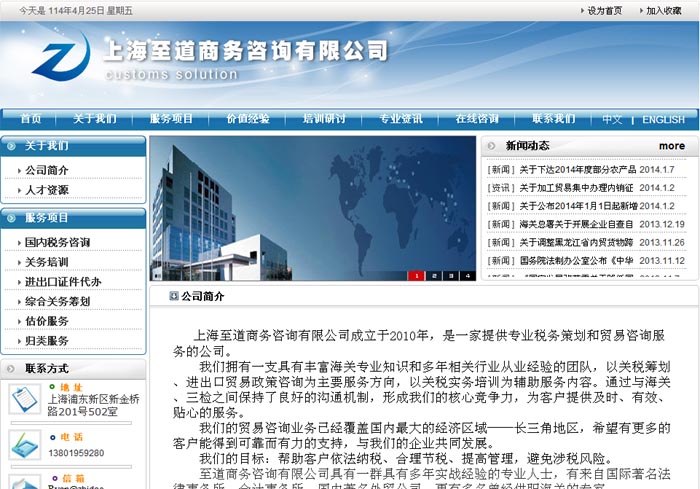Open 公司简介 in the sidebar

[46, 170]
